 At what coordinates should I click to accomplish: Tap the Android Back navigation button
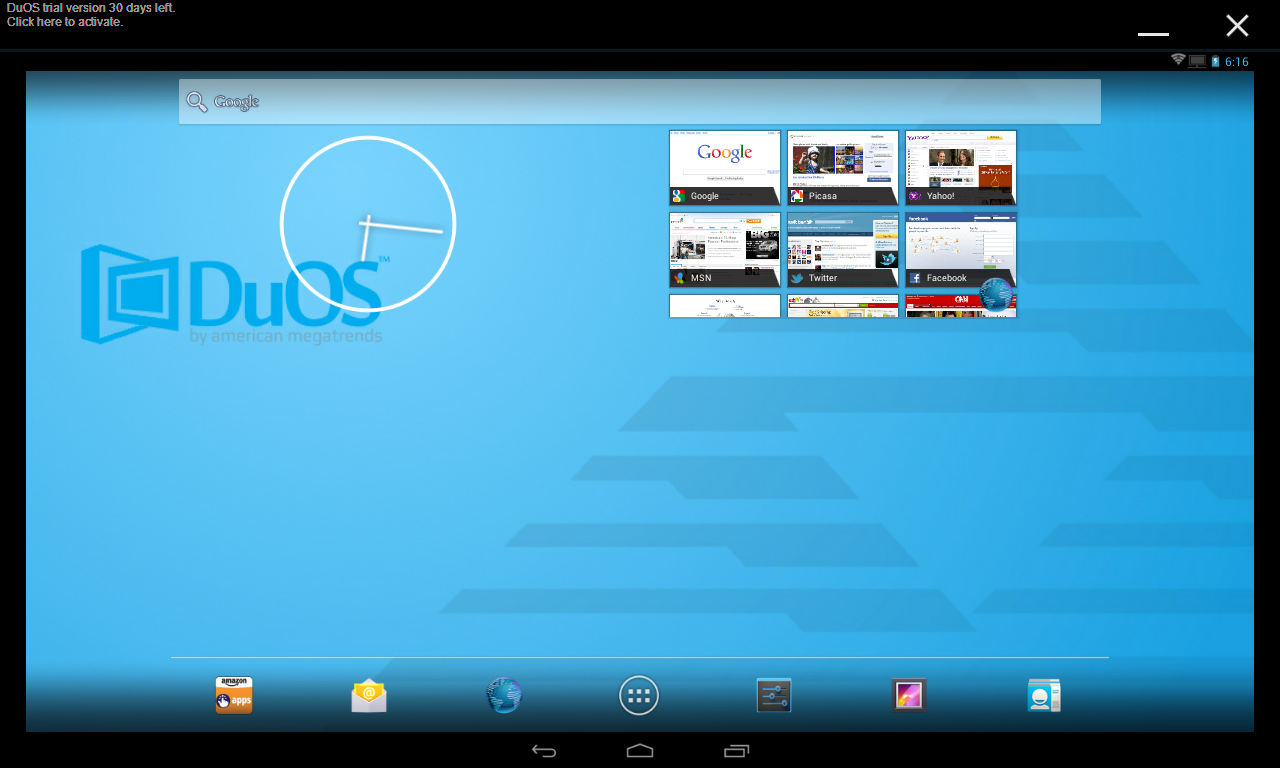tap(544, 751)
